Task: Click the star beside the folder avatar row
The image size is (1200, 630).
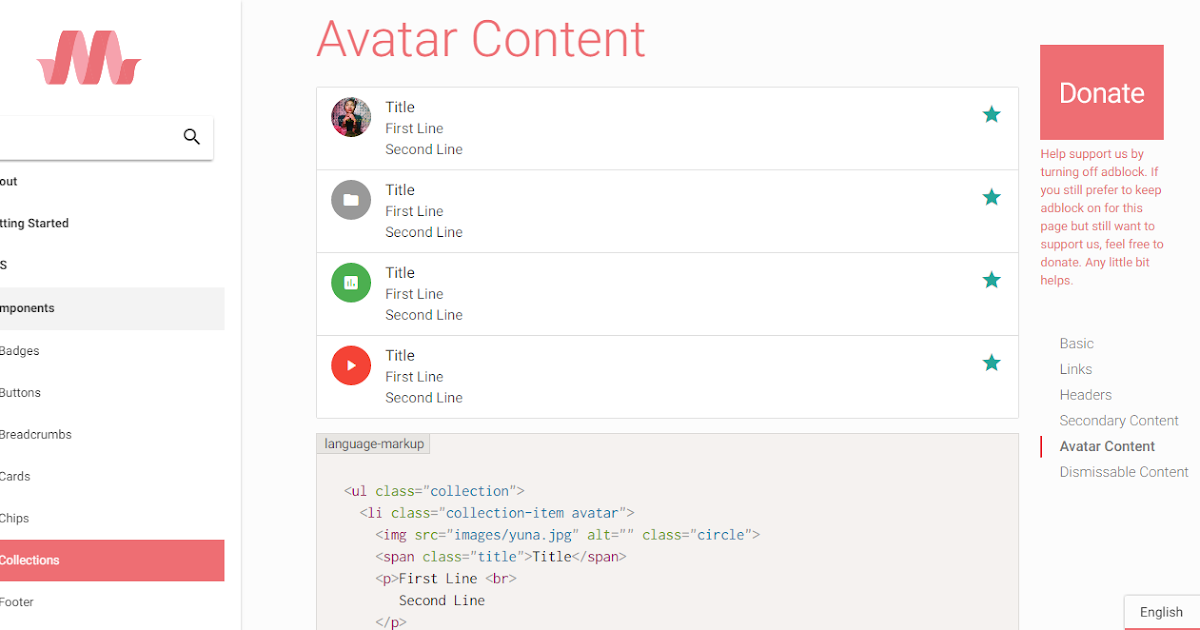Action: click(x=991, y=198)
